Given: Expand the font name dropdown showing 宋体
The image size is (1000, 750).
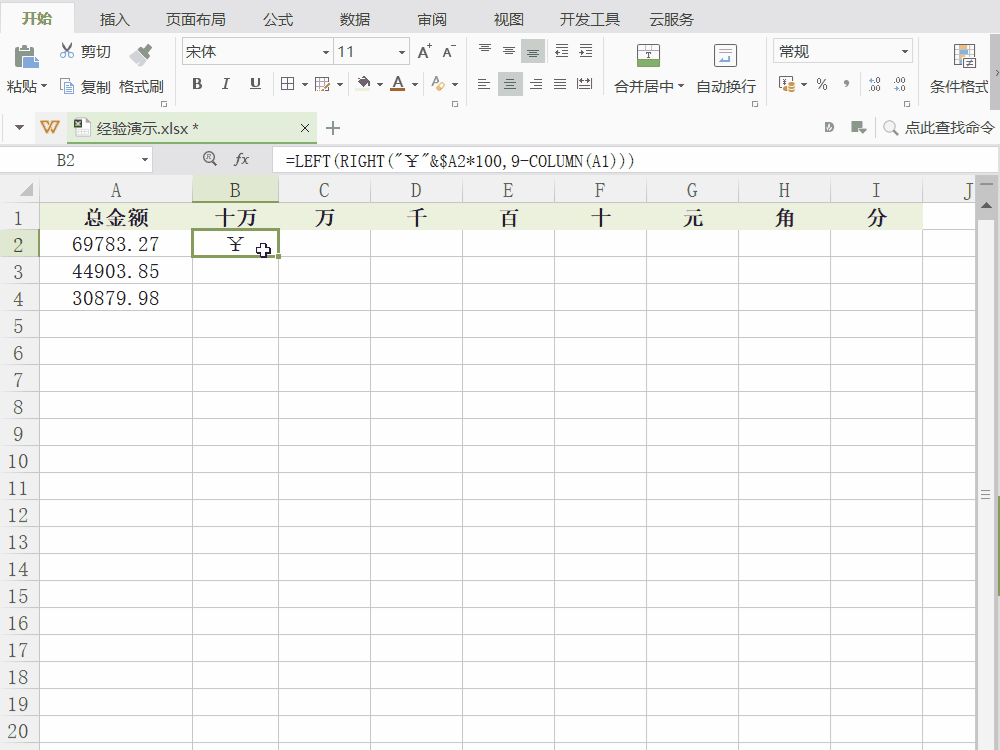Looking at the screenshot, I should pyautogui.click(x=326, y=52).
